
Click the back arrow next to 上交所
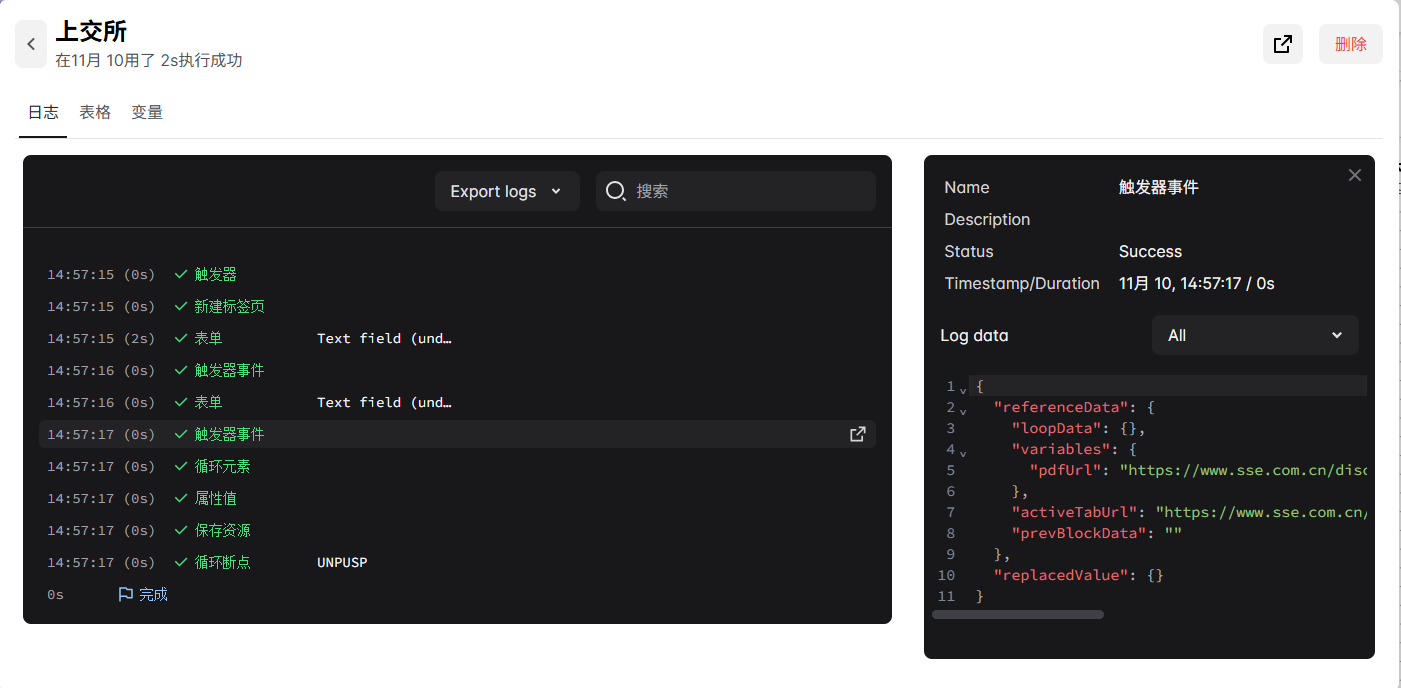point(31,44)
